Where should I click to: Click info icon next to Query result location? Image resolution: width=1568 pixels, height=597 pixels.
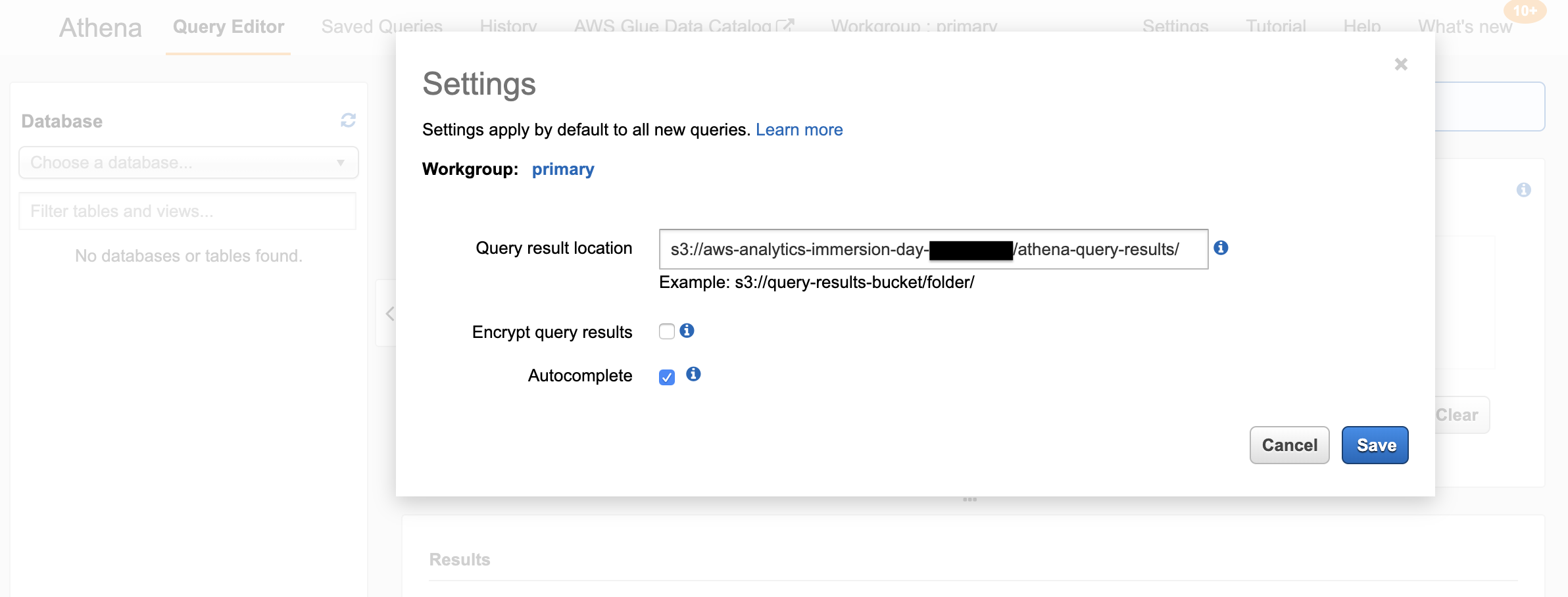[1221, 248]
